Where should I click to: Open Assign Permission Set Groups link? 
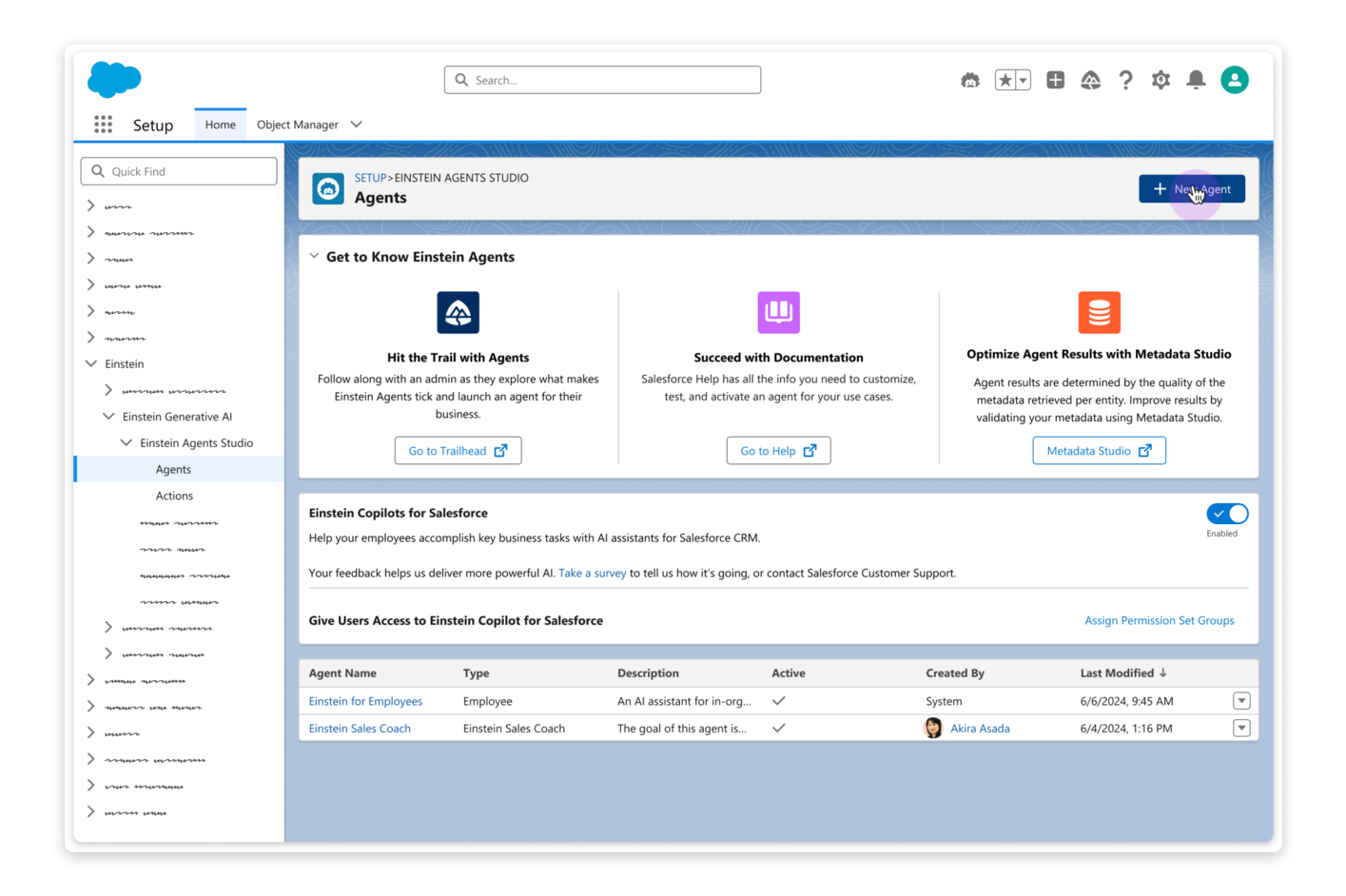pos(1160,620)
